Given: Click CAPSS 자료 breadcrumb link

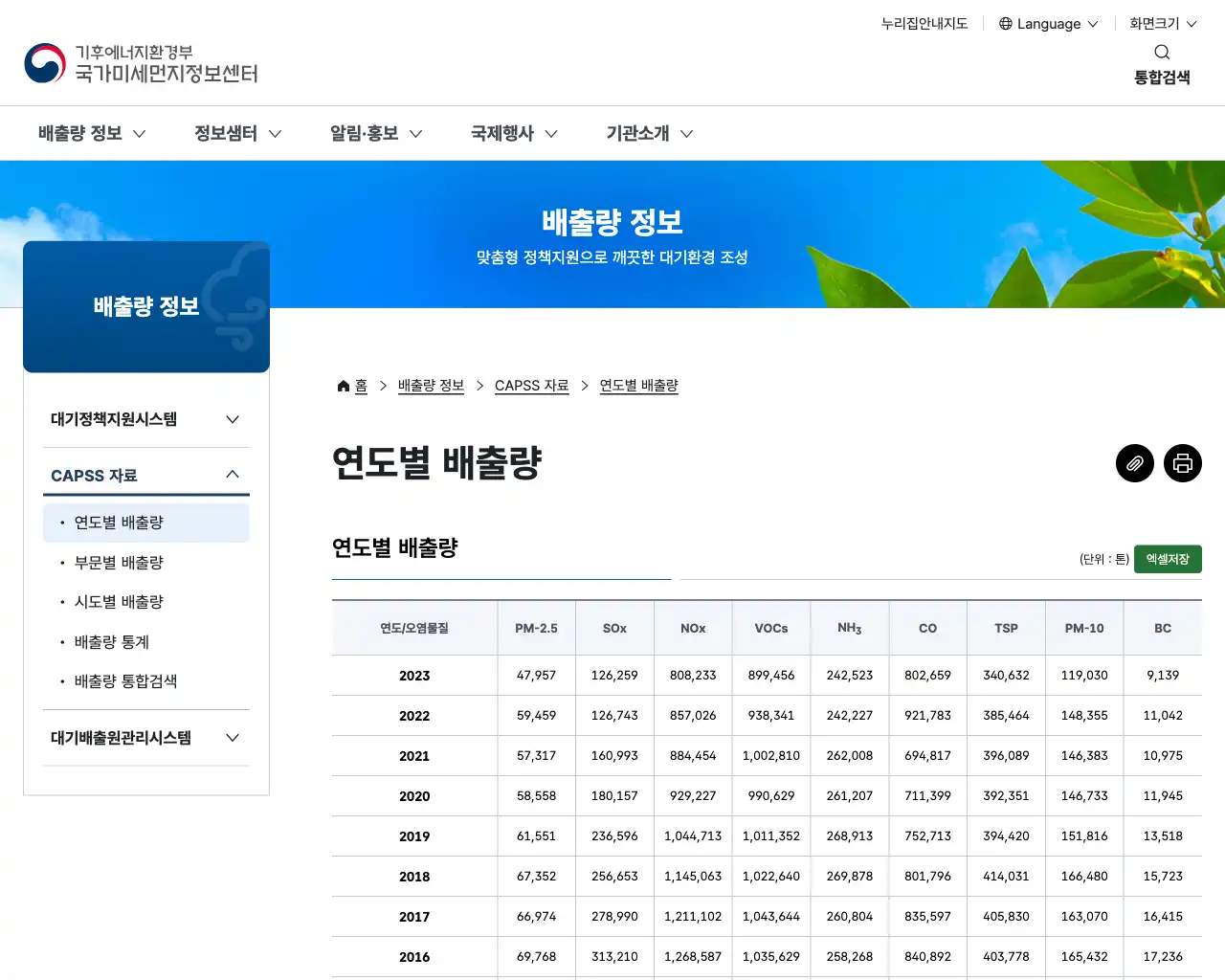Looking at the screenshot, I should tap(532, 386).
